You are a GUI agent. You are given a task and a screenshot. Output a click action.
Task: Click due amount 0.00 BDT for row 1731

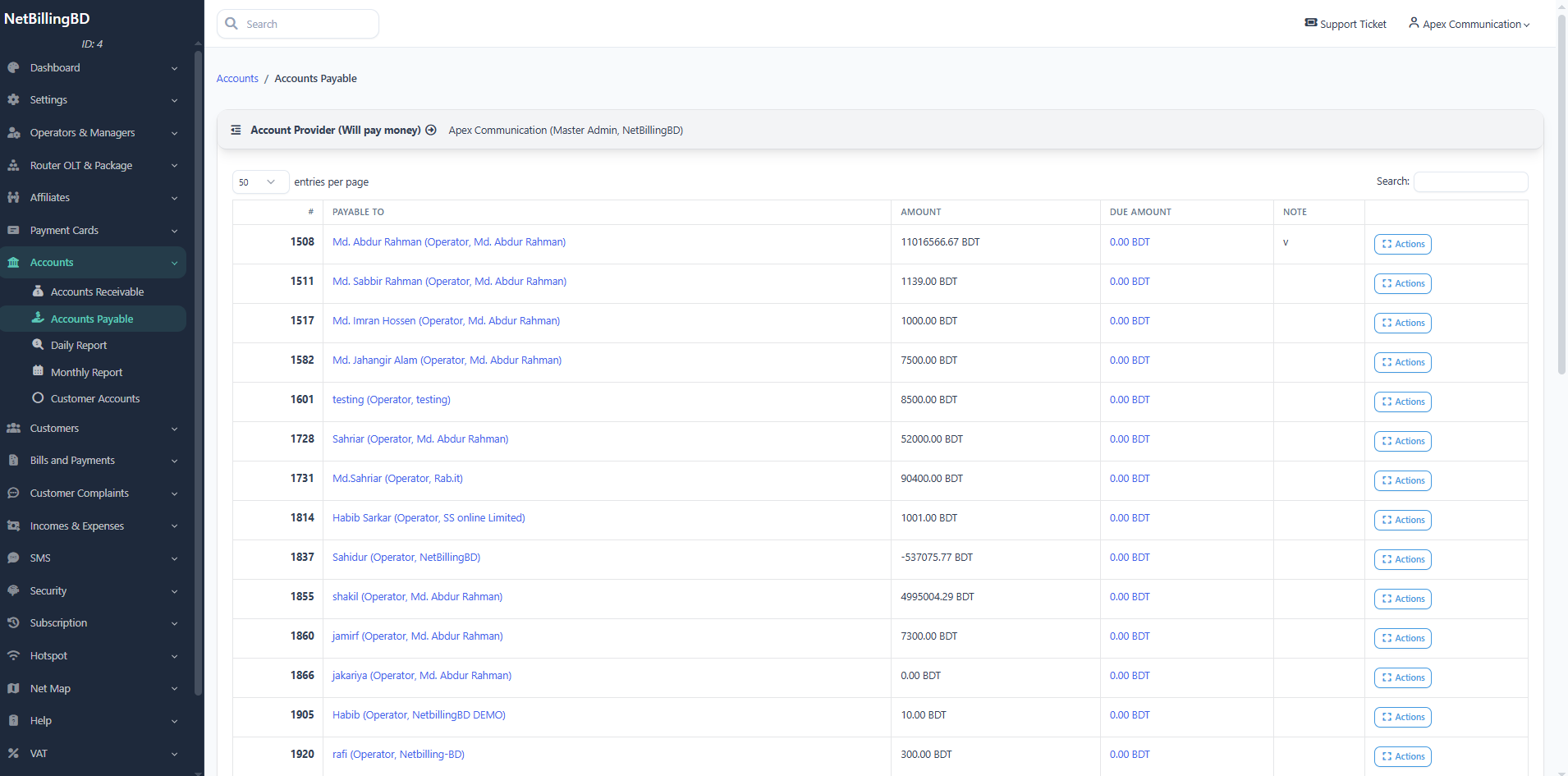point(1130,478)
